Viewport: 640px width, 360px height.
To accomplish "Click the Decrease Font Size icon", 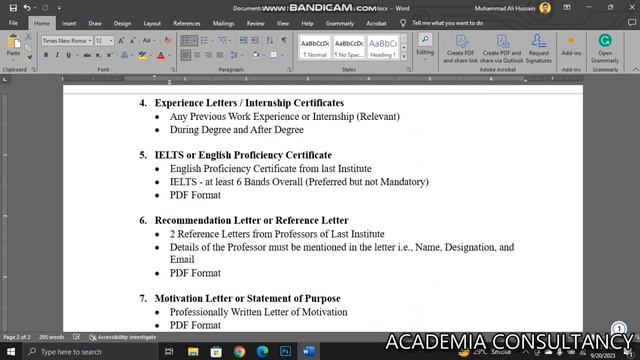I will pyautogui.click(x=133, y=41).
